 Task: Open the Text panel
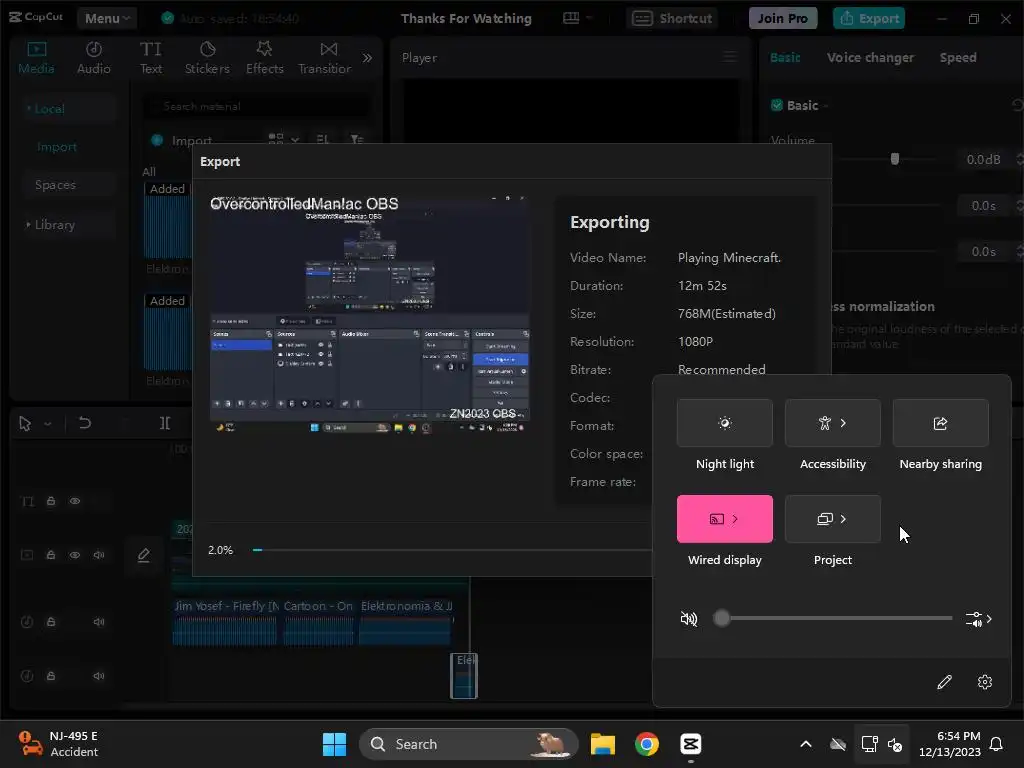pos(151,58)
